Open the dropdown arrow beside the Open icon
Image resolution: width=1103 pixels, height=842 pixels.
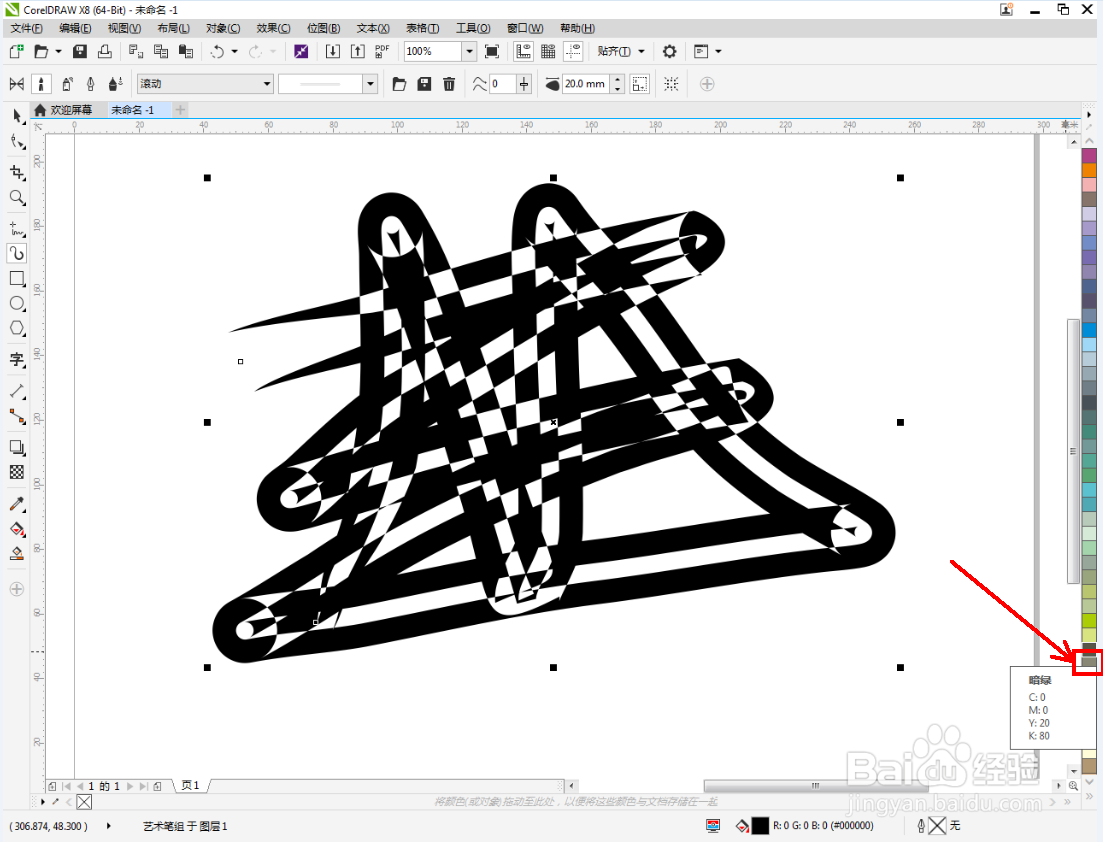(x=58, y=51)
